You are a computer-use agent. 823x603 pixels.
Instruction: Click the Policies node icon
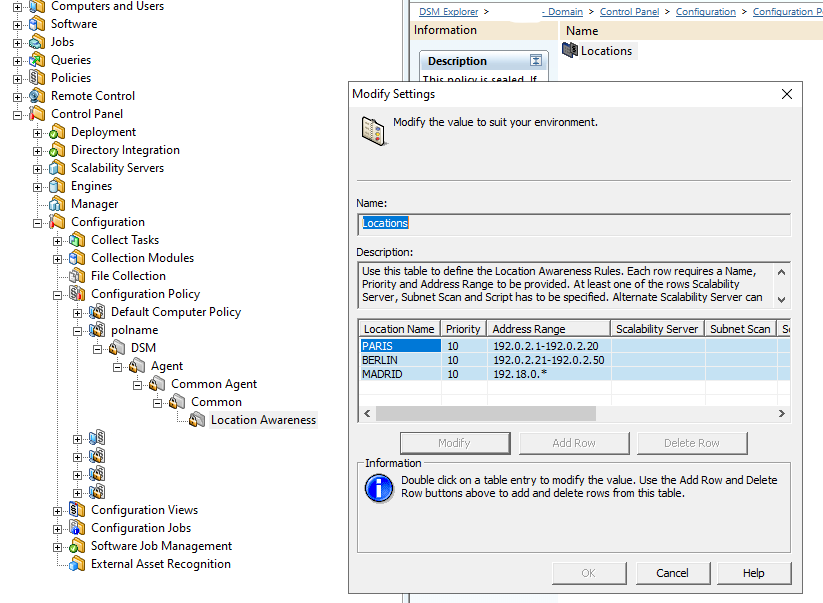(37, 78)
